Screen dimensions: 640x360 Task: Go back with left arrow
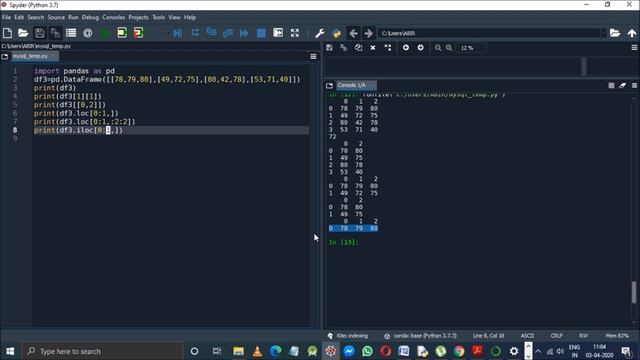pyautogui.click(x=353, y=33)
